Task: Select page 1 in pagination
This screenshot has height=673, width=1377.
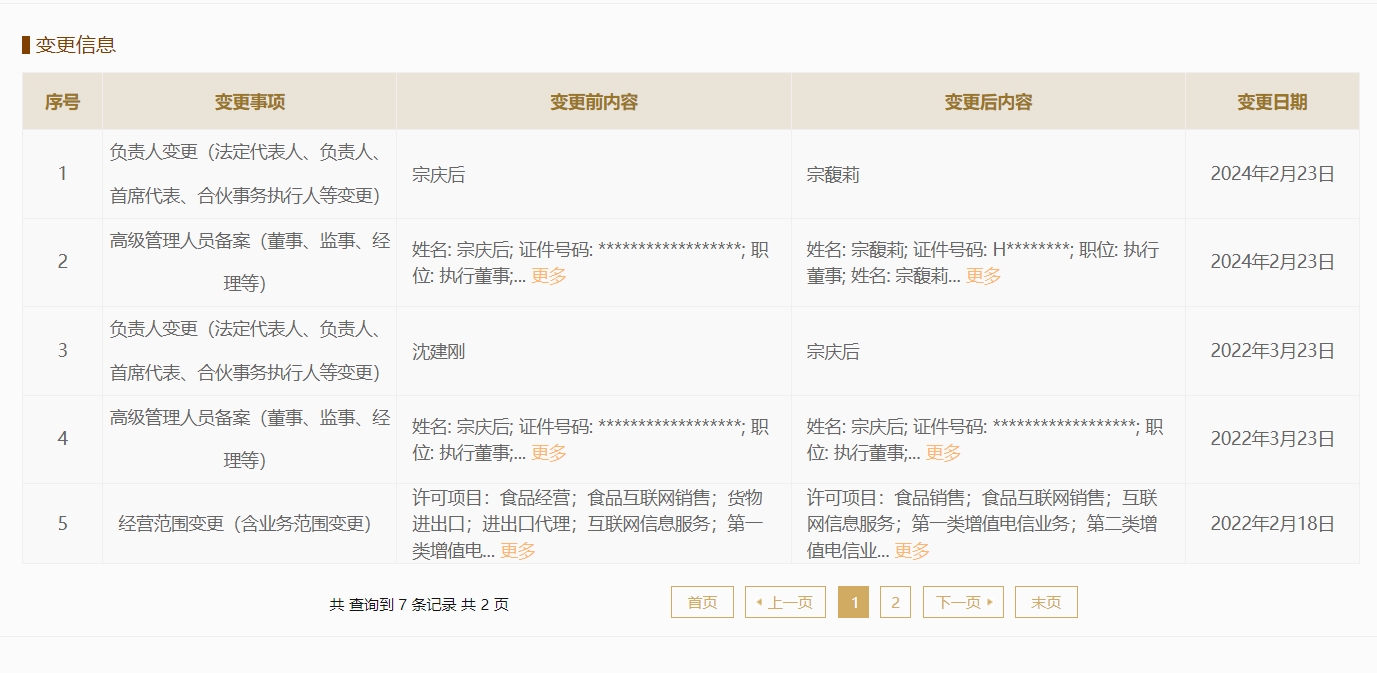Action: [853, 602]
